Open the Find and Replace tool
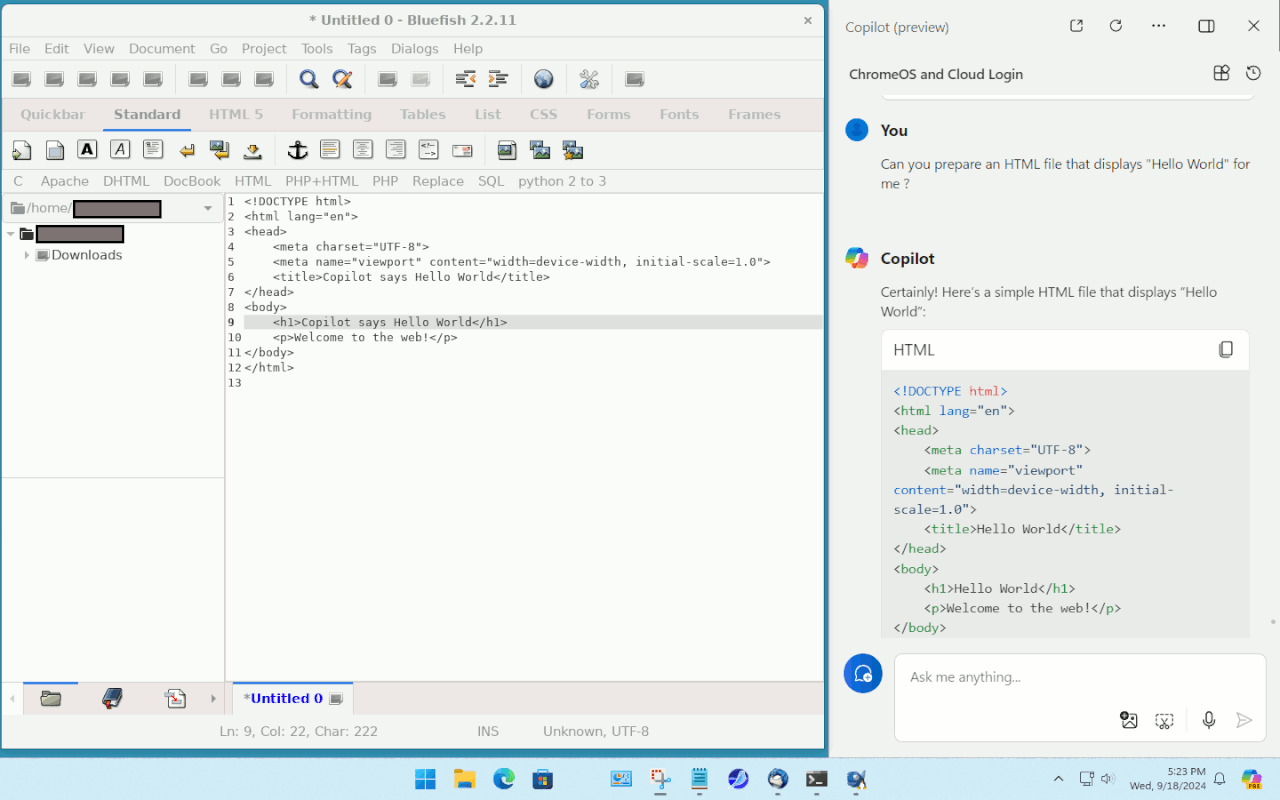The width and height of the screenshot is (1280, 800). pos(342,79)
